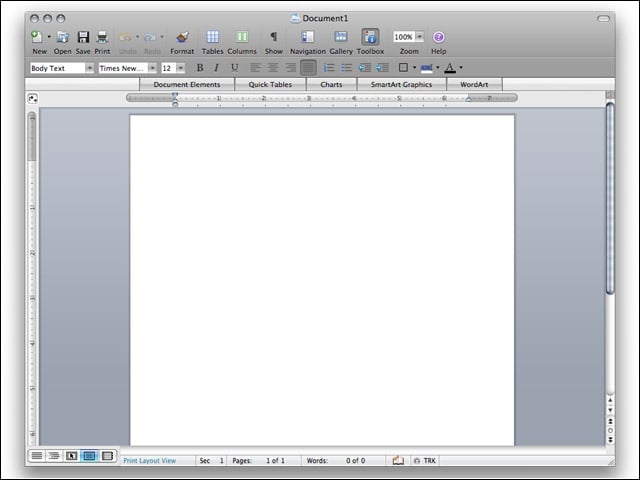The height and width of the screenshot is (480, 640).
Task: Switch to the Charts tab
Action: (x=331, y=84)
